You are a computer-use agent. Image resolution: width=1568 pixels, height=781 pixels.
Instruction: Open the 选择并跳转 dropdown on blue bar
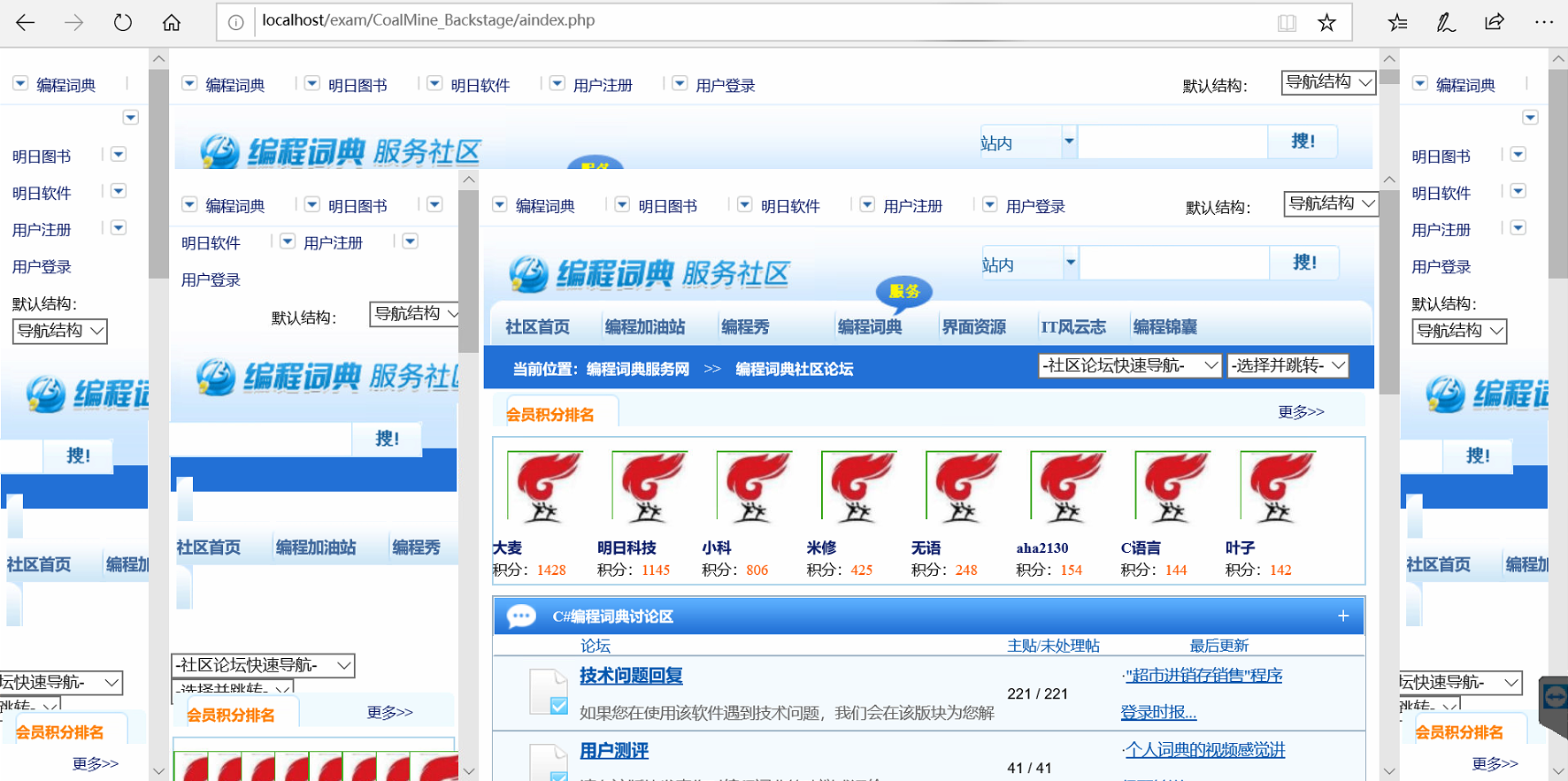(1288, 365)
